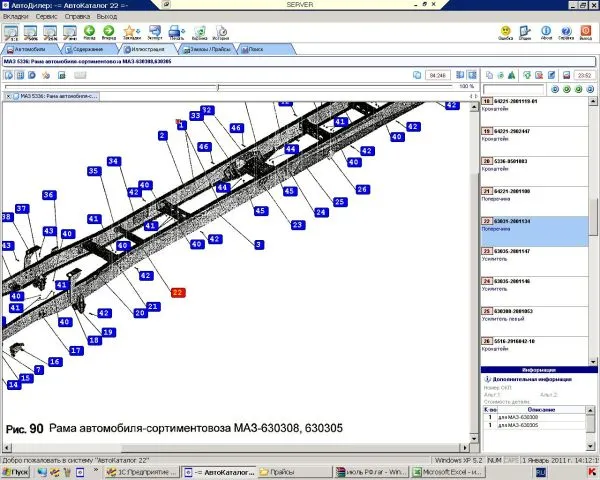Open the Справка blue question icon

click(566, 33)
